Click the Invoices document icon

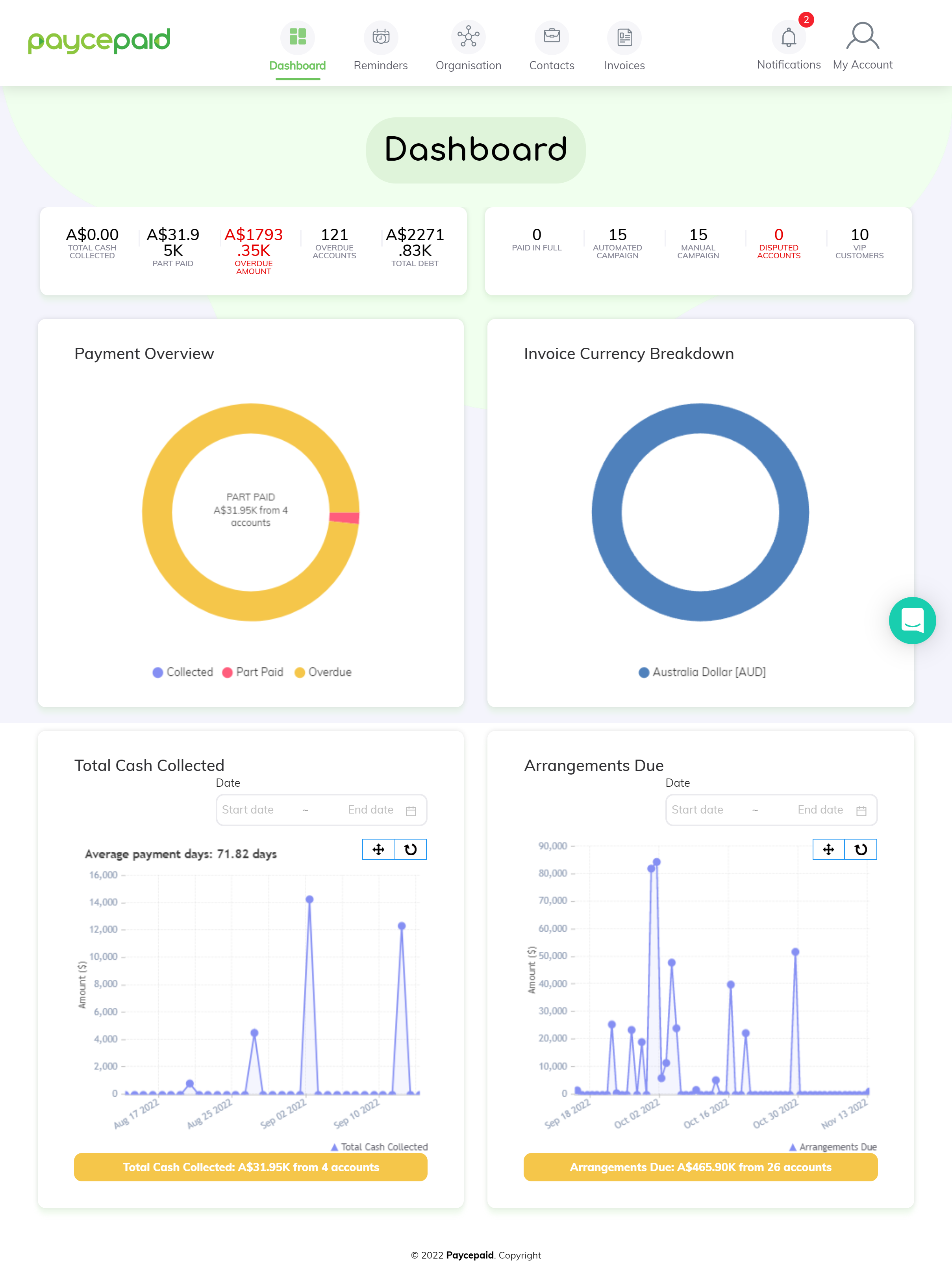pos(624,37)
